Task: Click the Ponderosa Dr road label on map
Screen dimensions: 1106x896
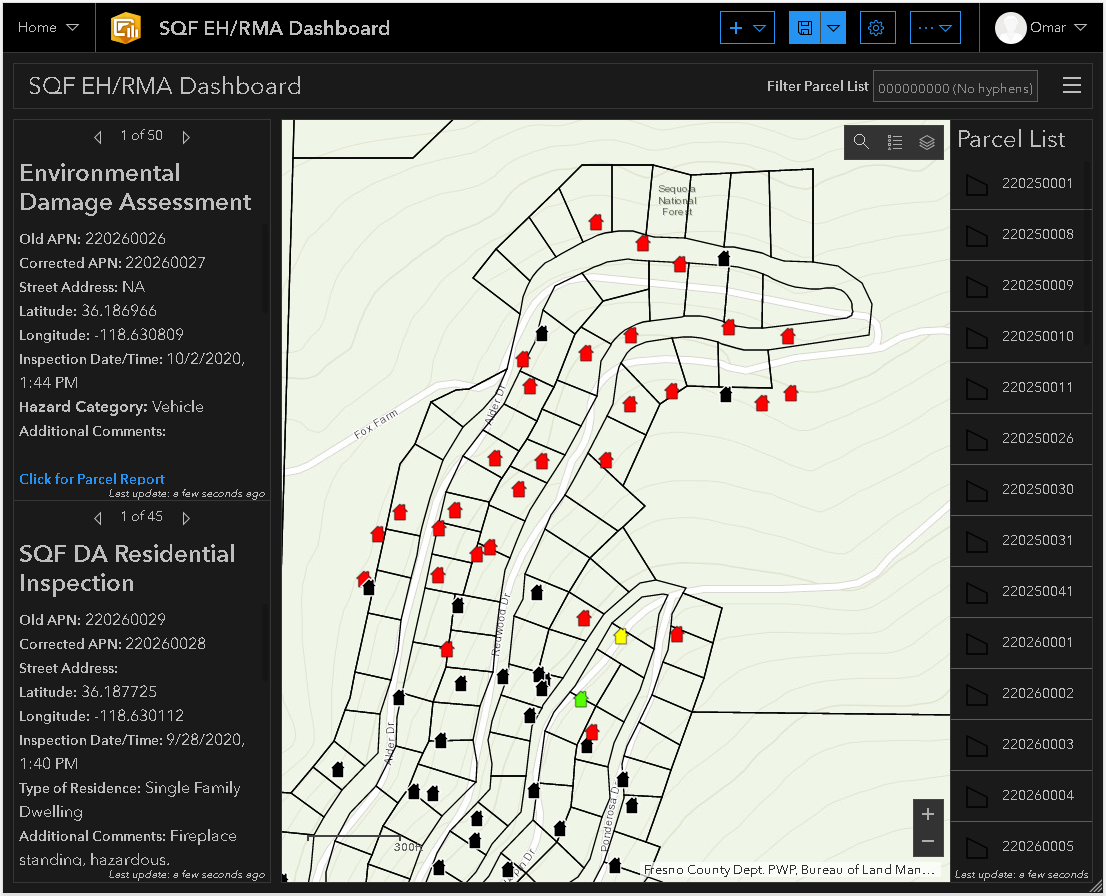Action: point(609,817)
